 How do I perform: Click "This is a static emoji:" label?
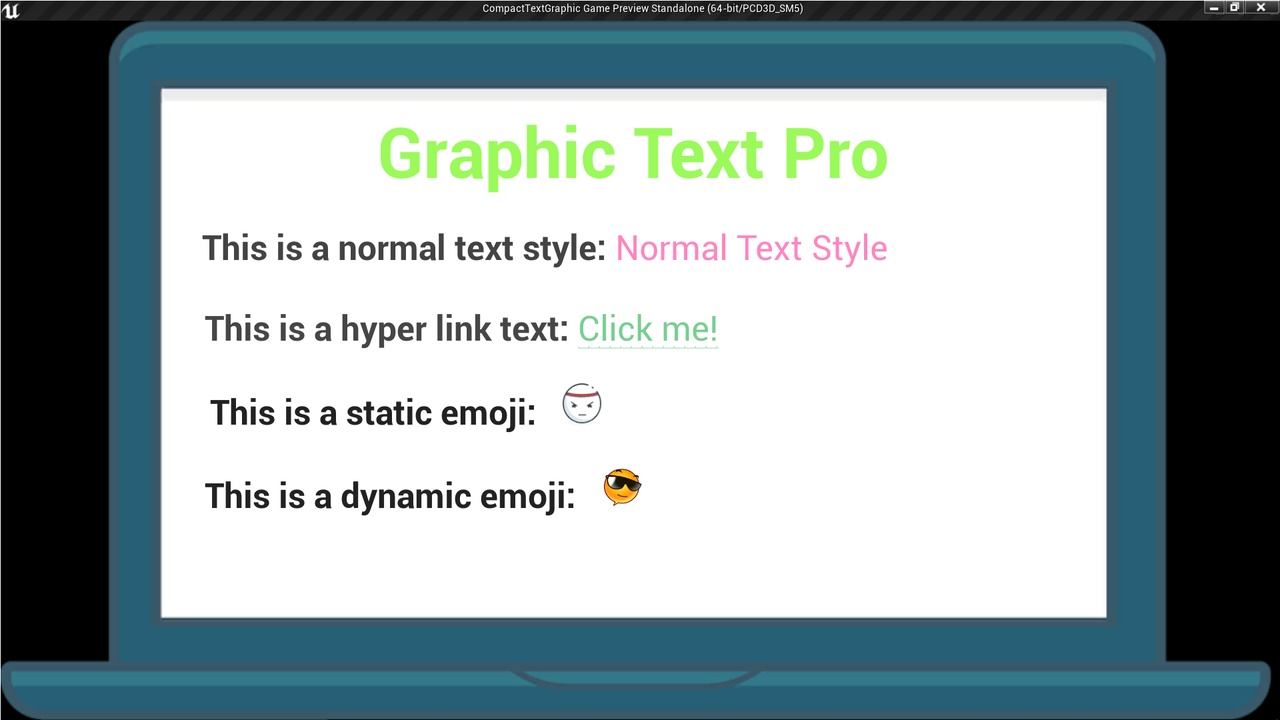[373, 412]
